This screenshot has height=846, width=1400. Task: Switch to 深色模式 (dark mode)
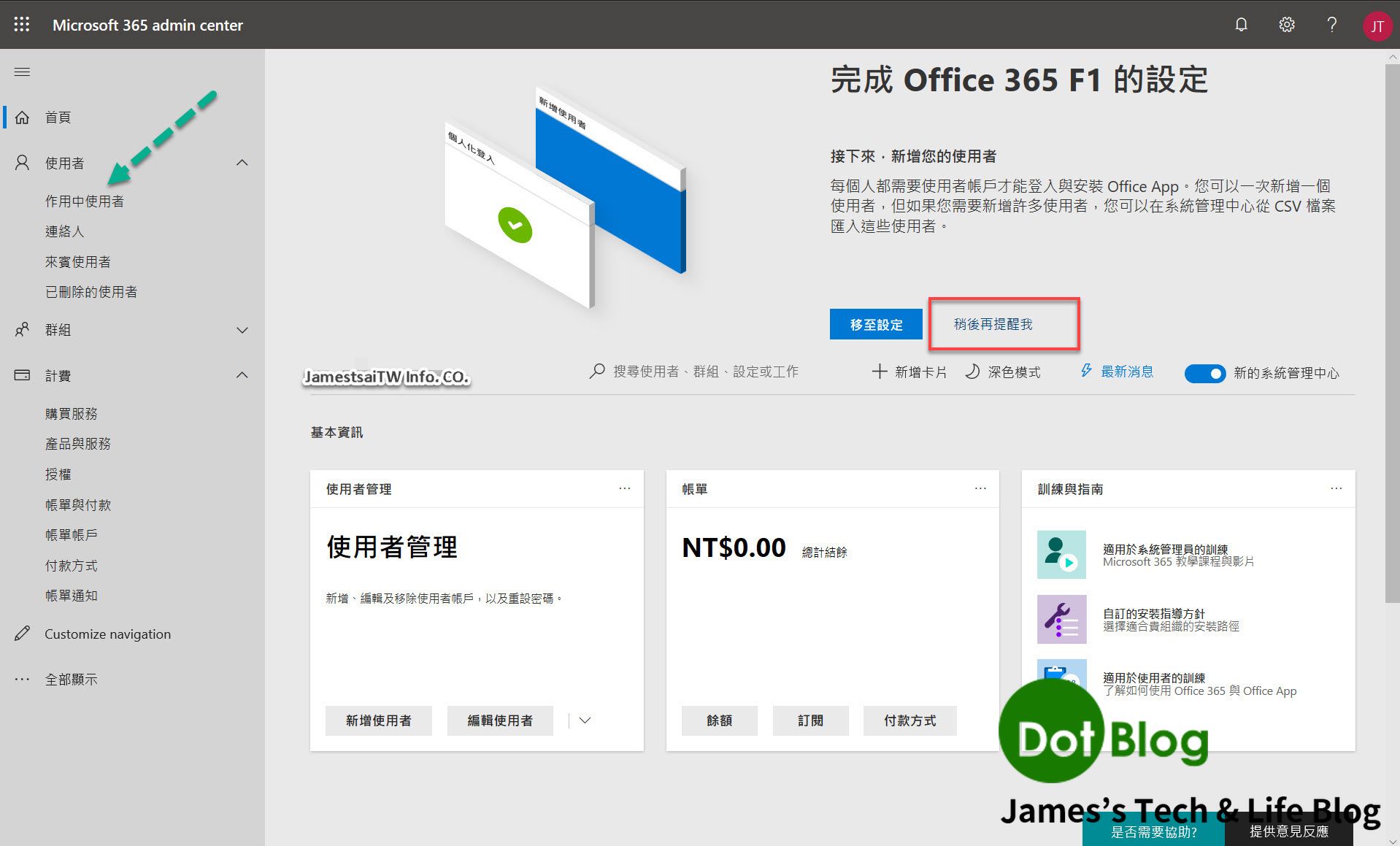[1004, 372]
